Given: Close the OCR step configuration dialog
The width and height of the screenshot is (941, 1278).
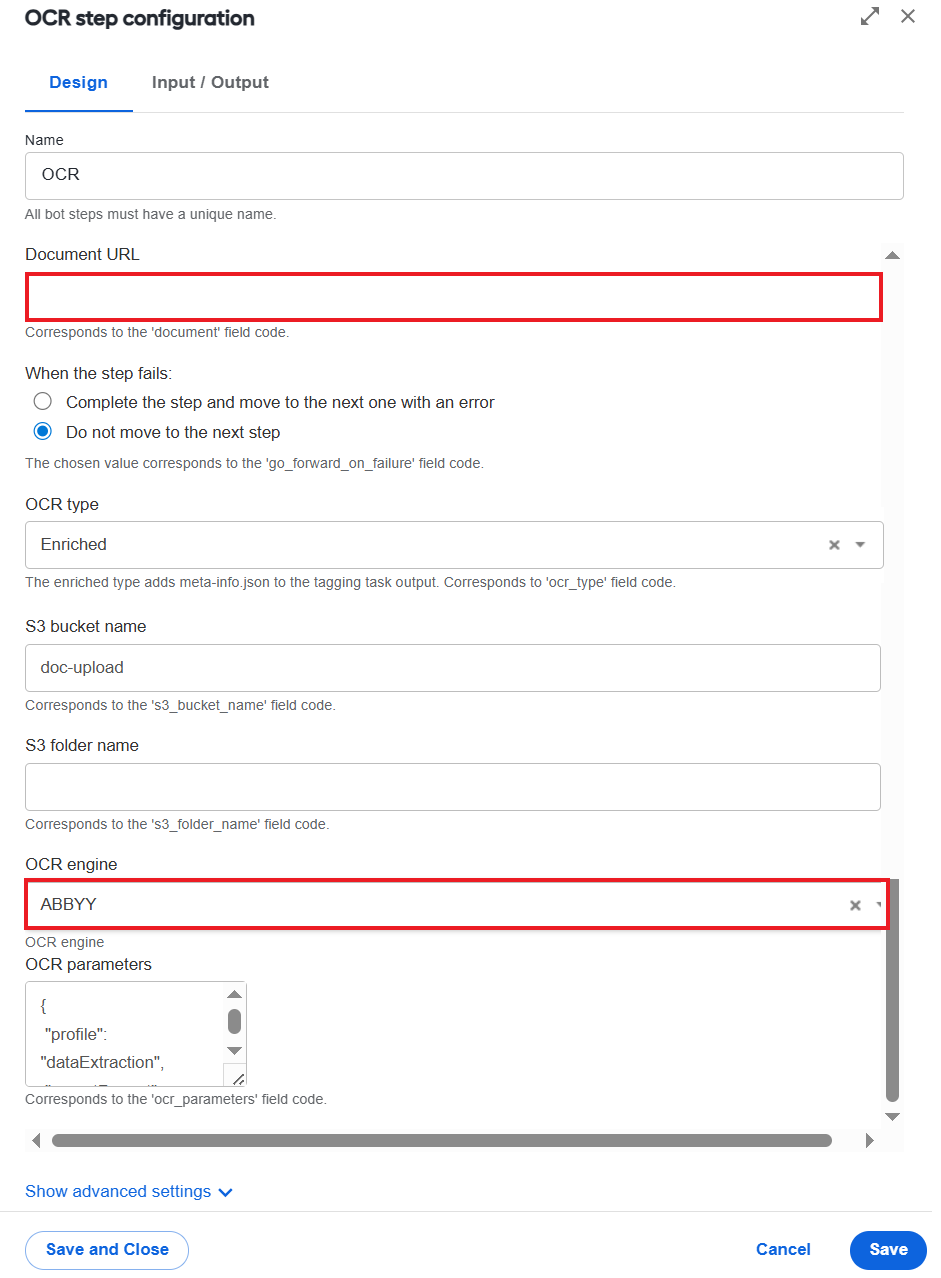Looking at the screenshot, I should tap(908, 16).
